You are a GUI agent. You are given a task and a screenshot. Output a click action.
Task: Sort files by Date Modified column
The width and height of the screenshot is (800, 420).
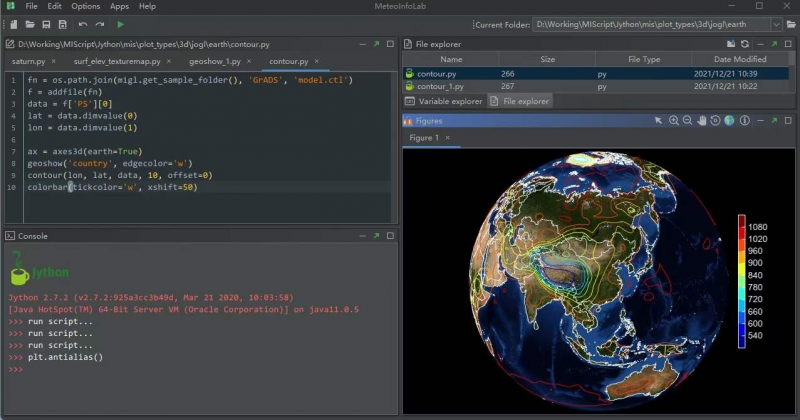point(739,59)
